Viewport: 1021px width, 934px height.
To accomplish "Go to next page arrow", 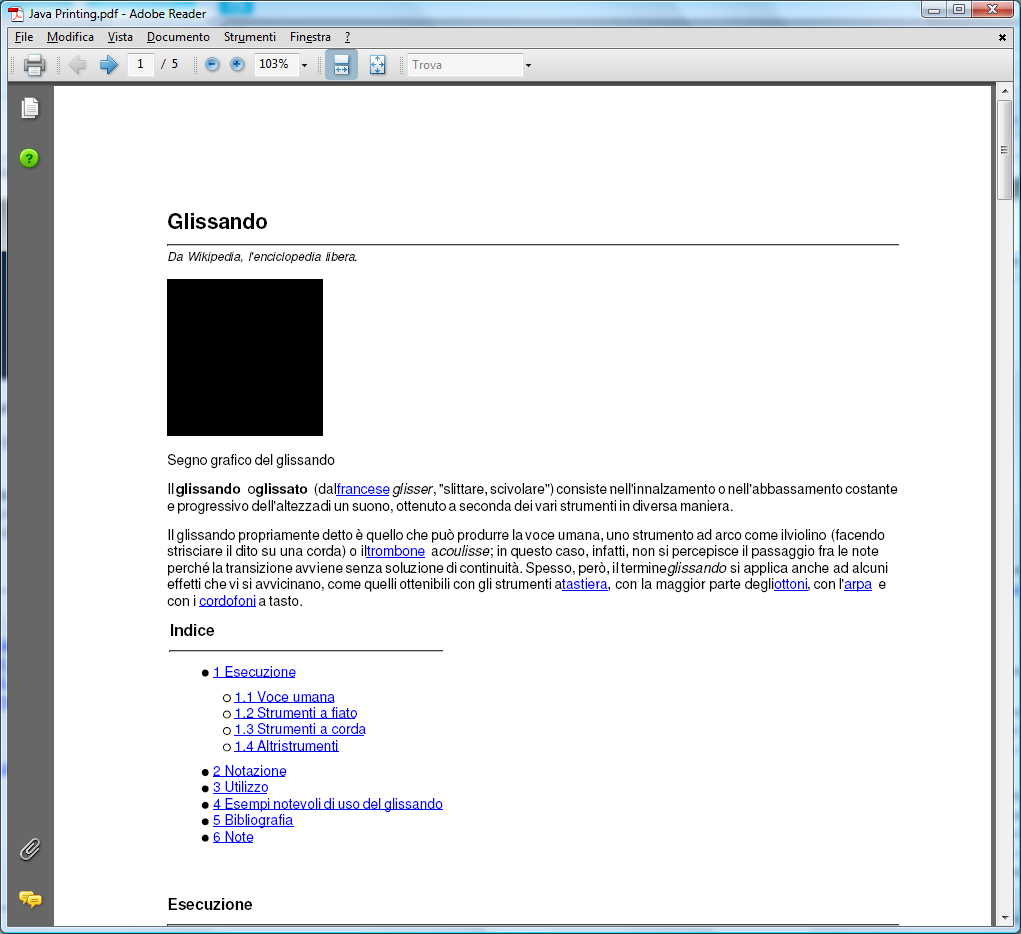I will coord(108,65).
